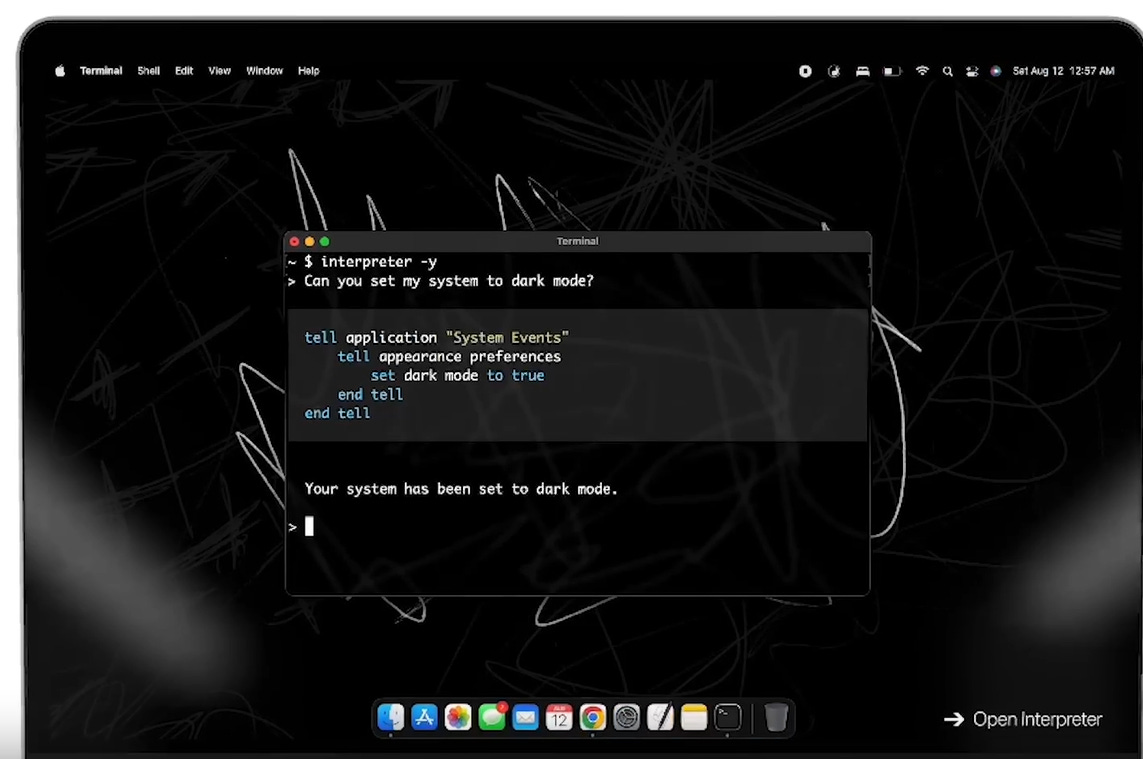Launch Google Chrome from the Dock

(593, 717)
